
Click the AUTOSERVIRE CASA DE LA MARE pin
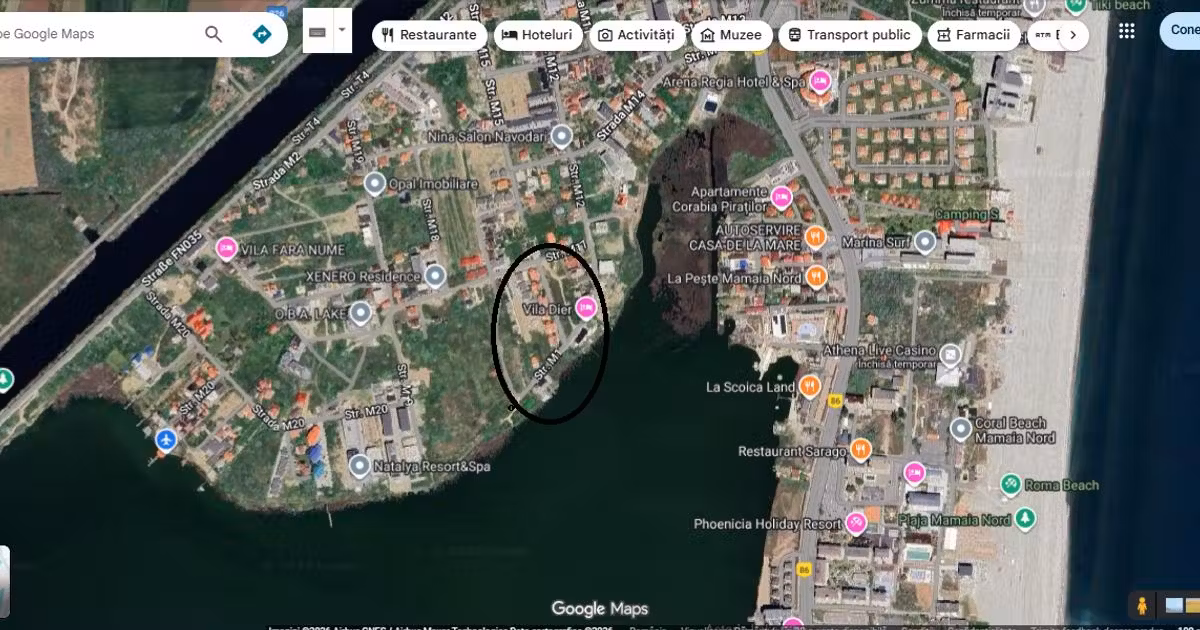[x=816, y=237]
